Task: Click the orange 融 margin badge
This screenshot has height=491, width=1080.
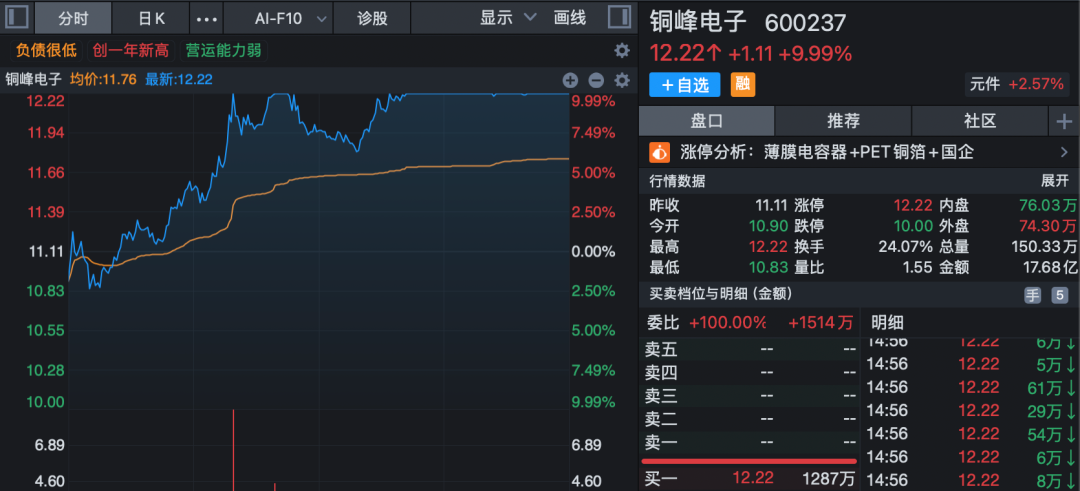Action: click(742, 85)
